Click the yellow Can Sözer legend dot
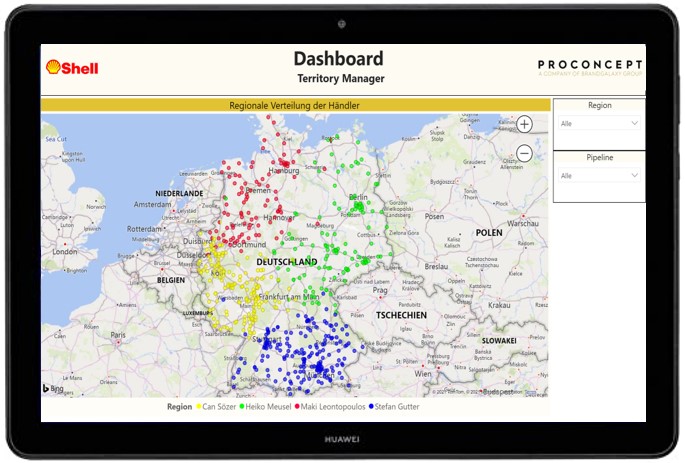Image resolution: width=685 pixels, height=463 pixels. click(199, 407)
